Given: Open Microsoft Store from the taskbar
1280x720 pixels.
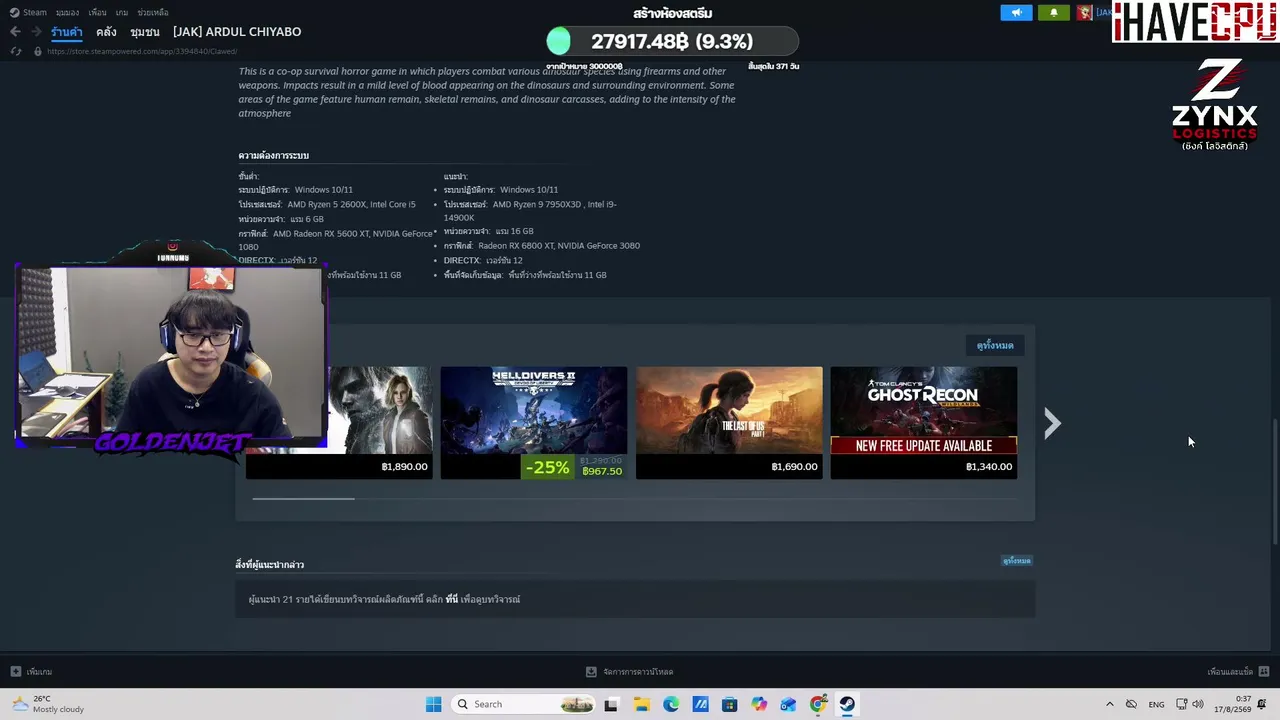Looking at the screenshot, I should [x=729, y=704].
